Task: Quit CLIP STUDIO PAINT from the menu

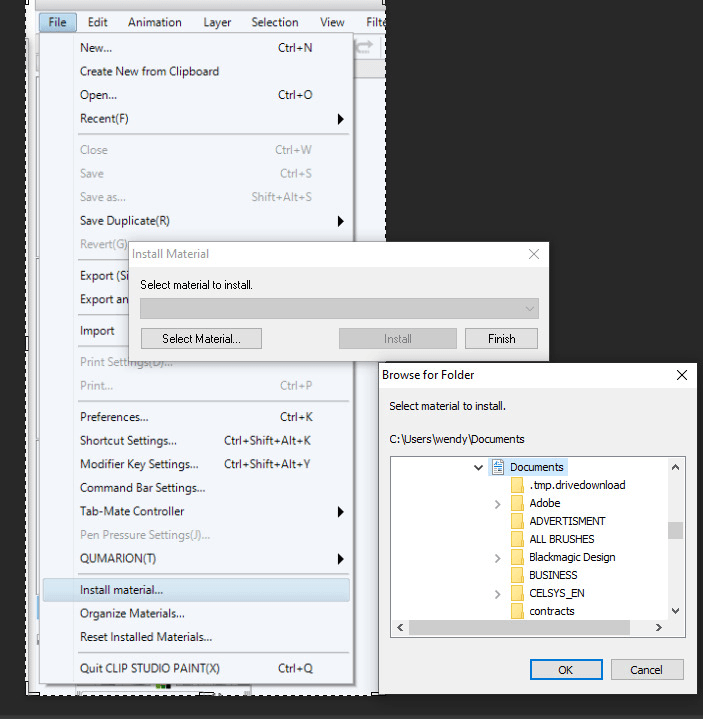Action: (196, 669)
